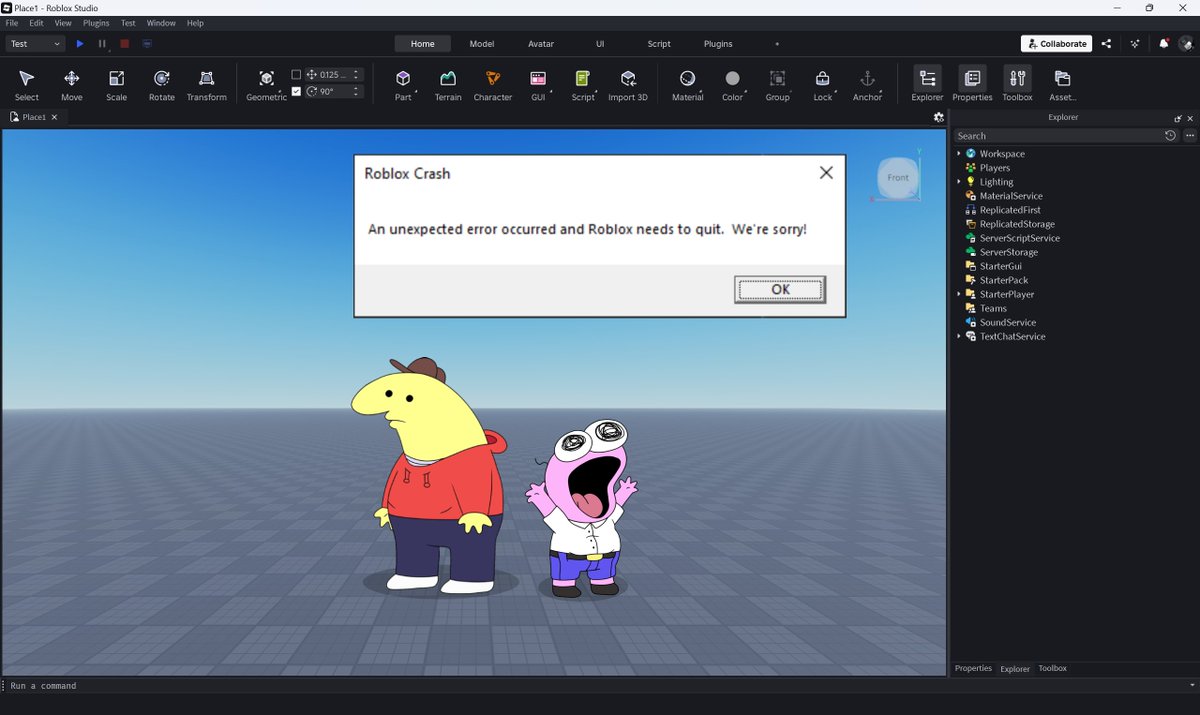Open the Material picker
Screen dimensions: 1200x715
point(688,85)
